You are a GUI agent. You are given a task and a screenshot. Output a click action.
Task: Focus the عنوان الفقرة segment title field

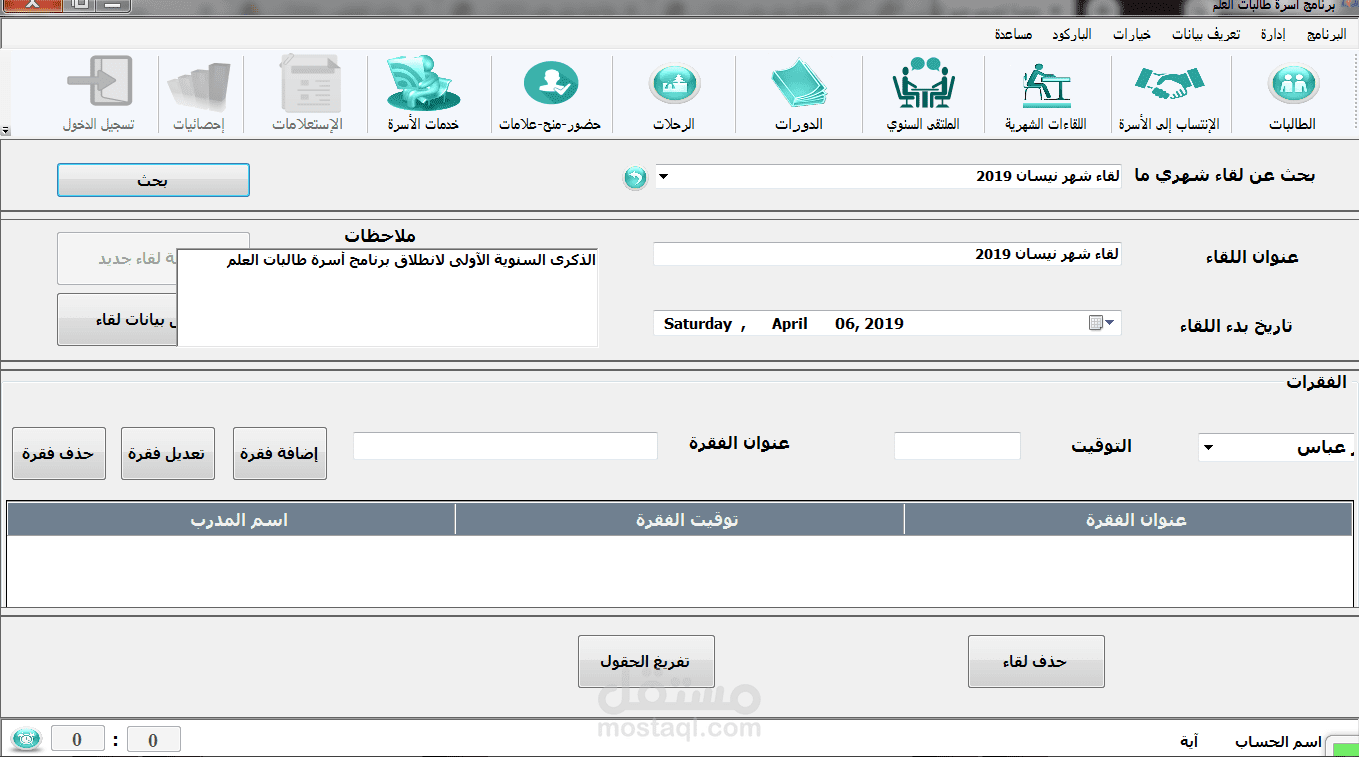coord(505,446)
